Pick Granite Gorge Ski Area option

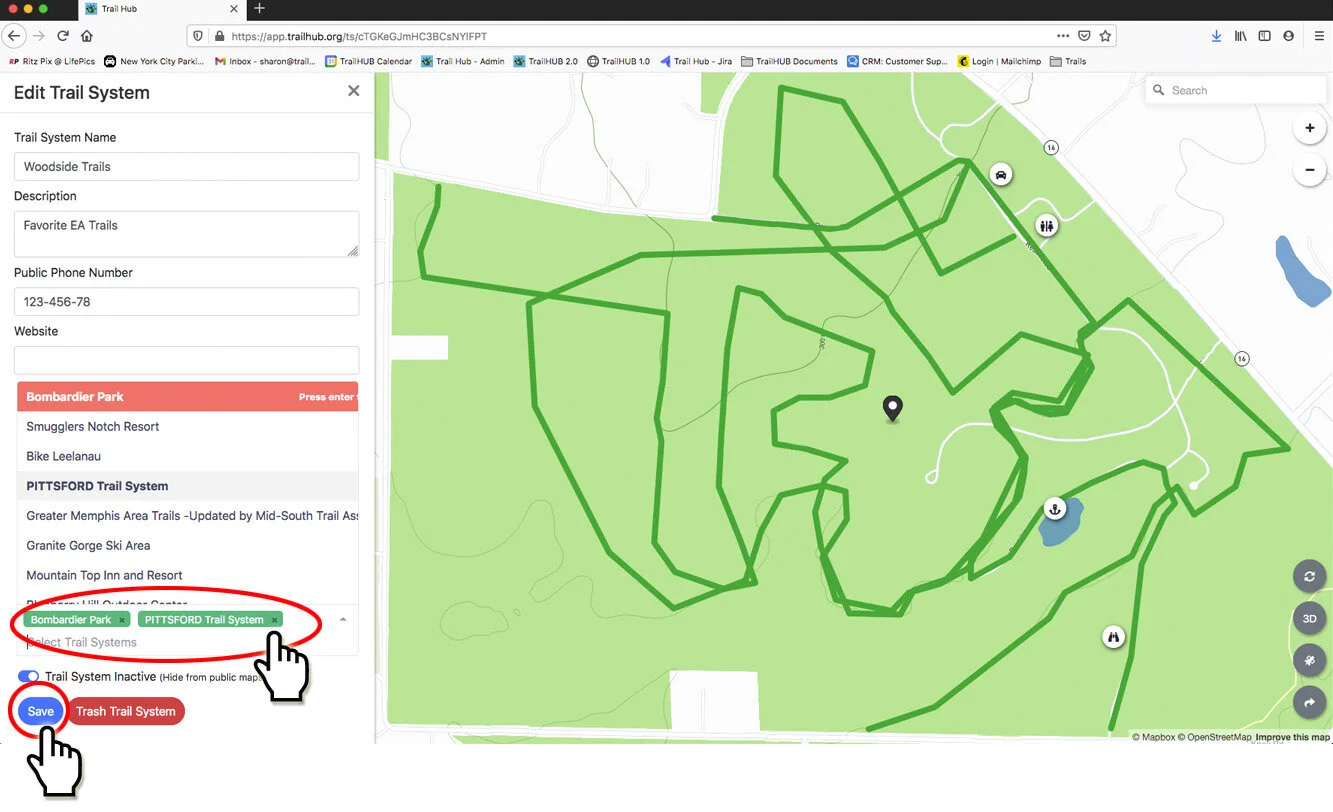(187, 546)
